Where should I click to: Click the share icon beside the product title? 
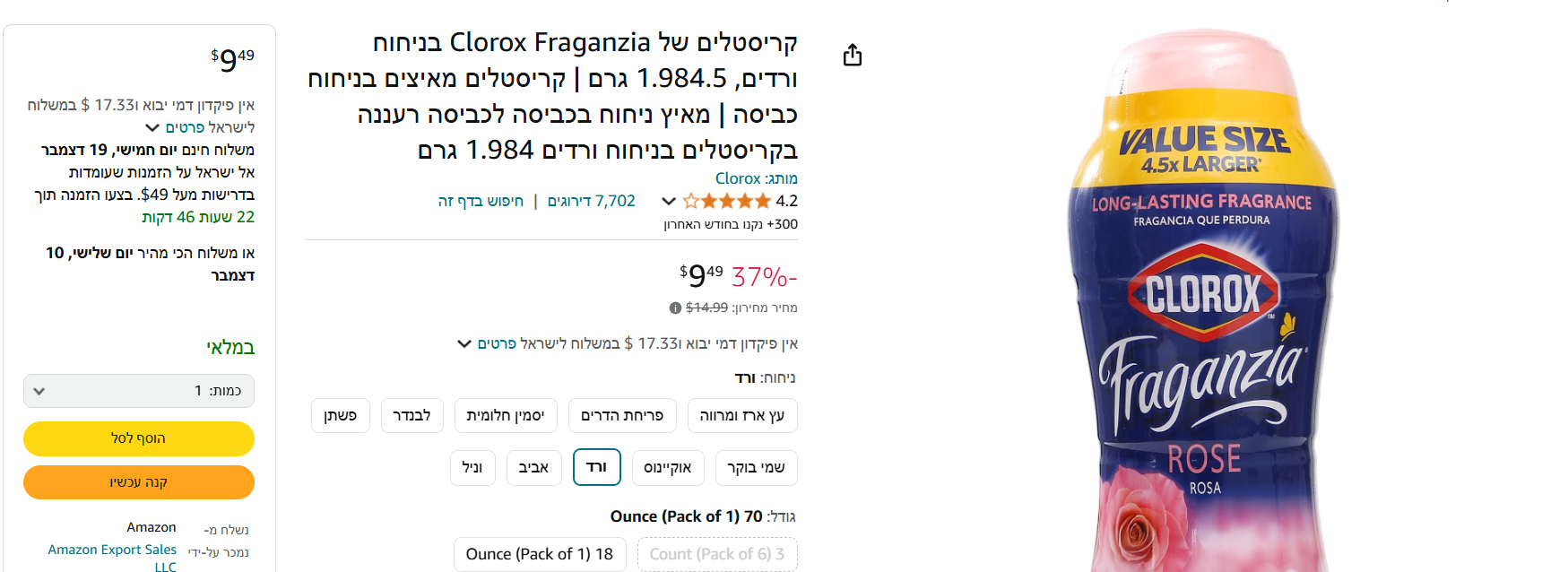853,56
